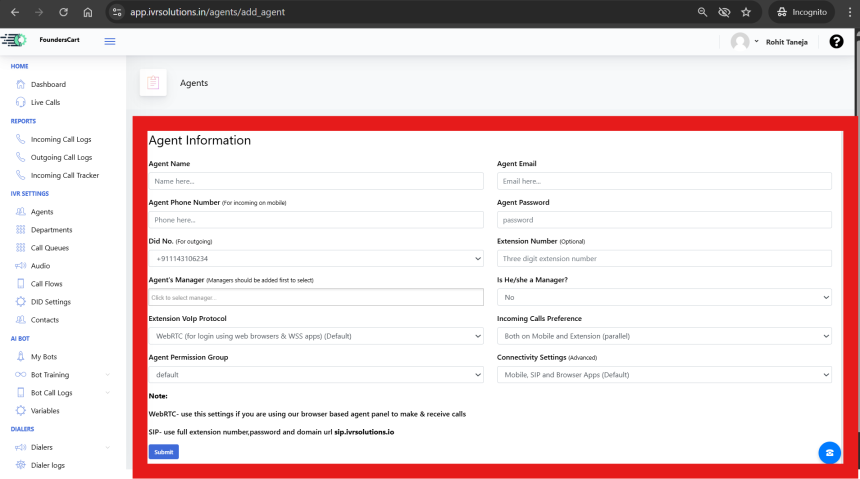Expand the Is He/she a Manager dropdown
Viewport: 860px width, 479px height.
[664, 297]
